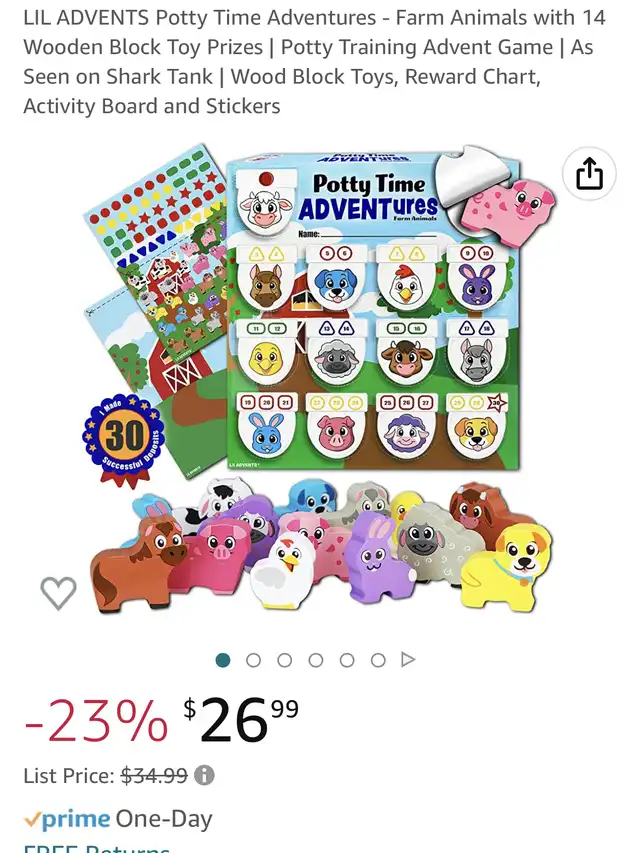Select sixth image carousel dot
This screenshot has height=853, width=640.
point(378,660)
